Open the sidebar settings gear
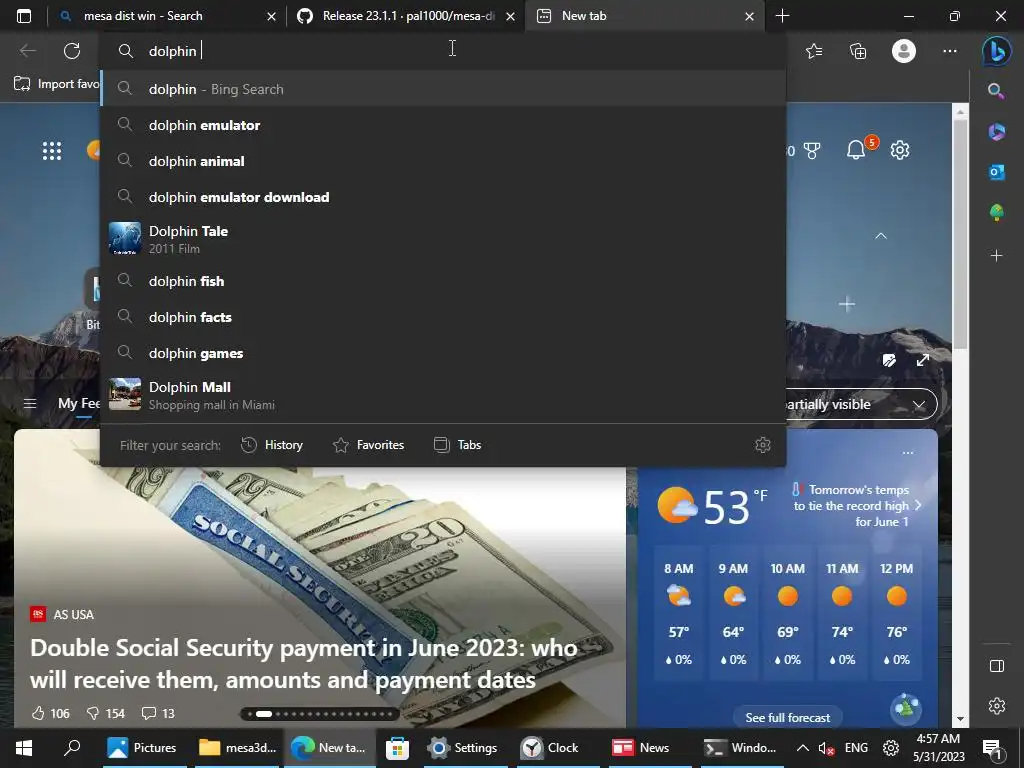1024x768 pixels. pos(997,706)
